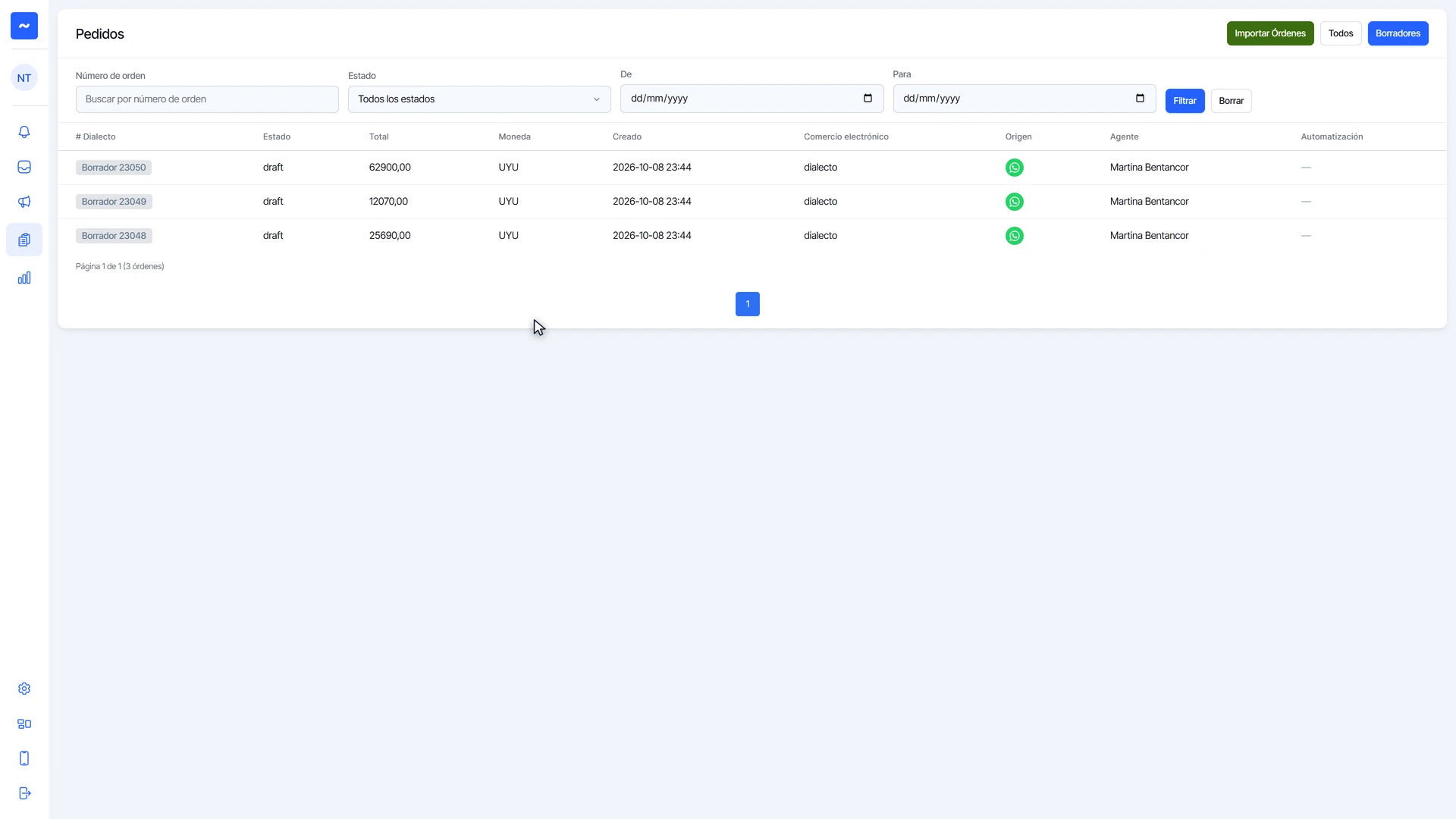Click WhatsApp icon for Borrador 23048
This screenshot has height=819, width=1456.
[1014, 236]
